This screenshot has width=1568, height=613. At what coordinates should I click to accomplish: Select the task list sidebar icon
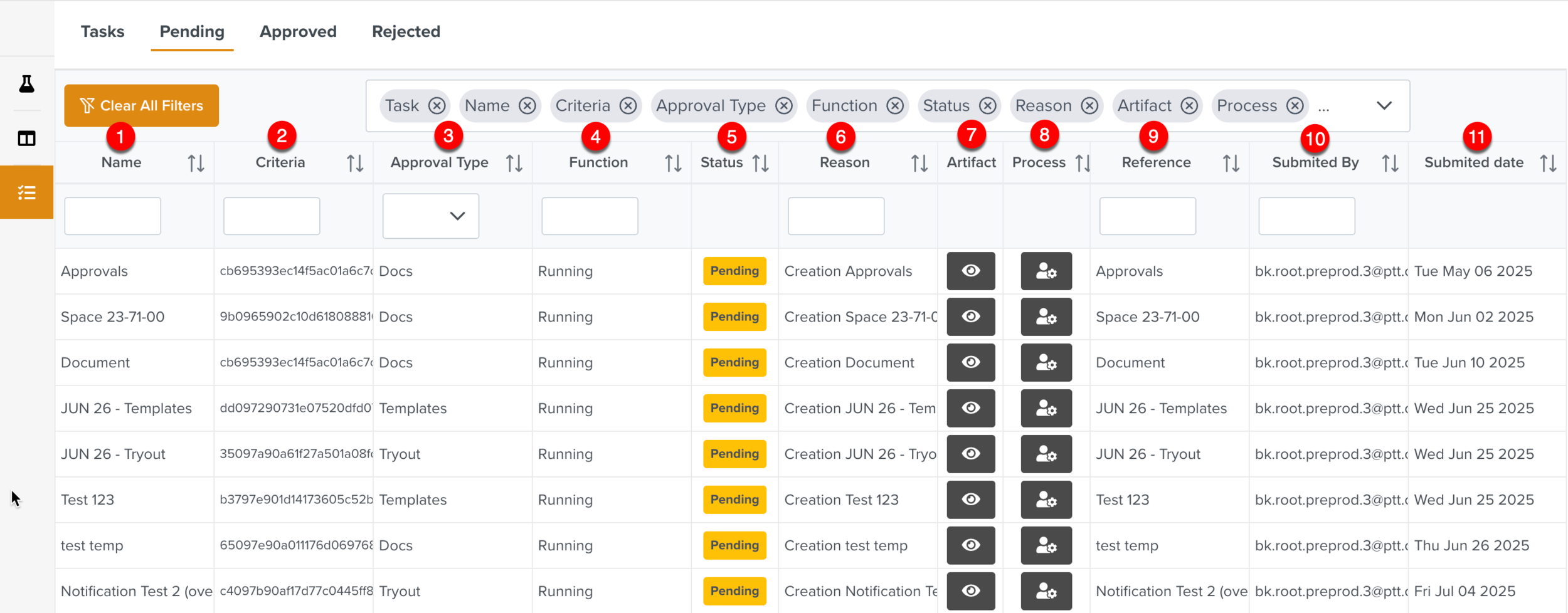click(26, 192)
